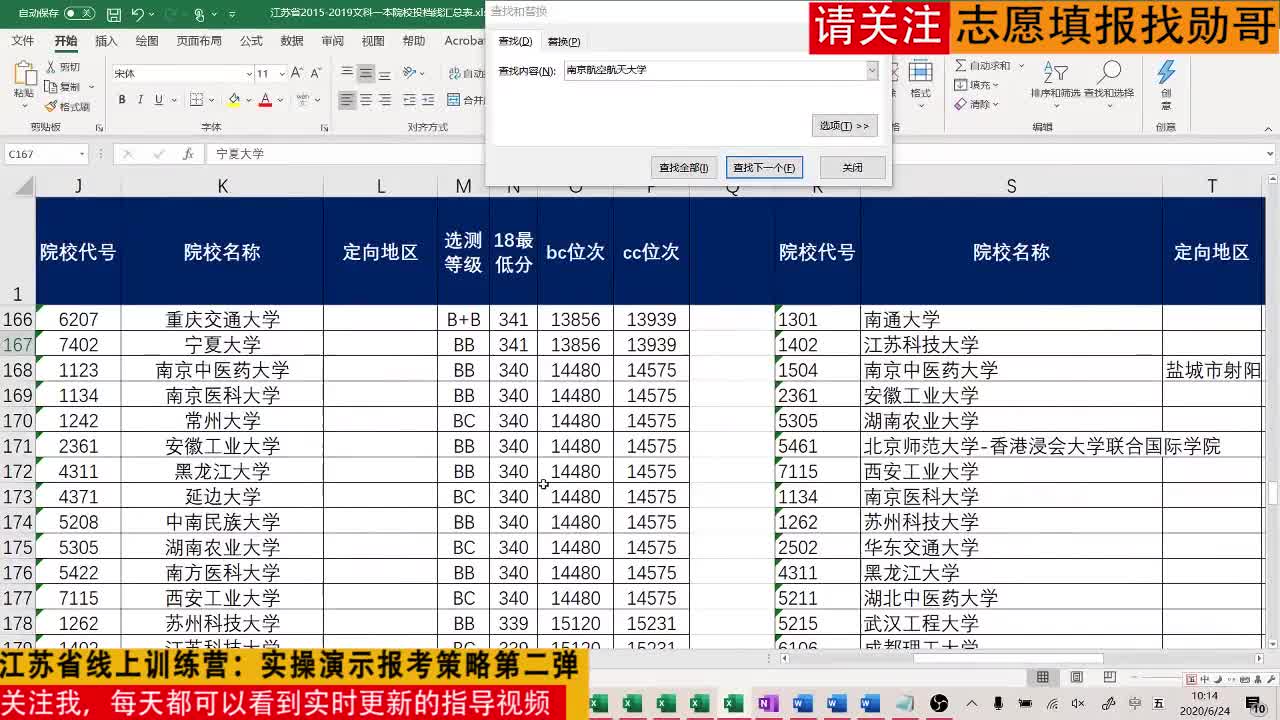Open the OneNote taskbar icon

click(767, 704)
